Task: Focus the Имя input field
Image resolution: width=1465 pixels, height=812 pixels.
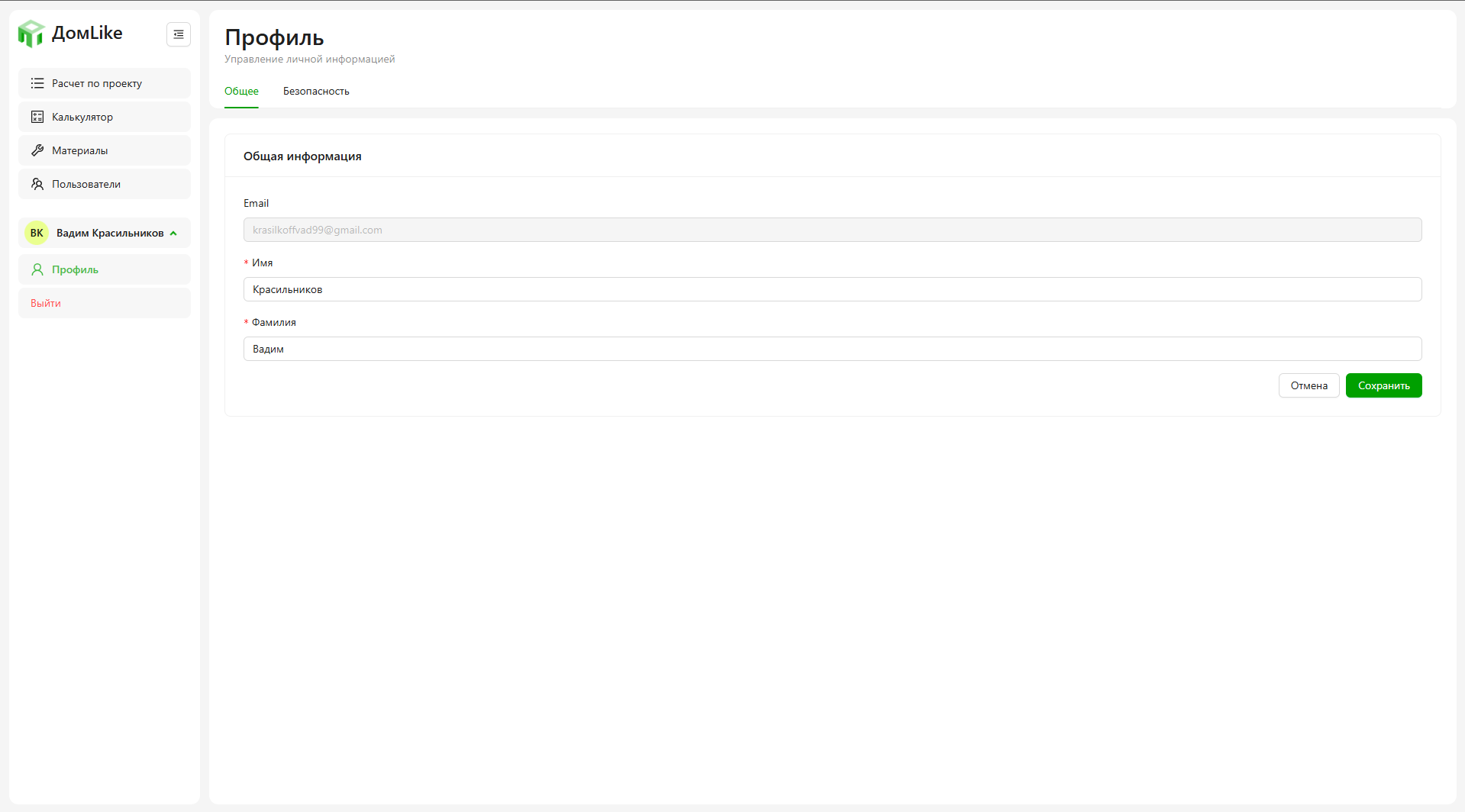Action: [x=832, y=289]
